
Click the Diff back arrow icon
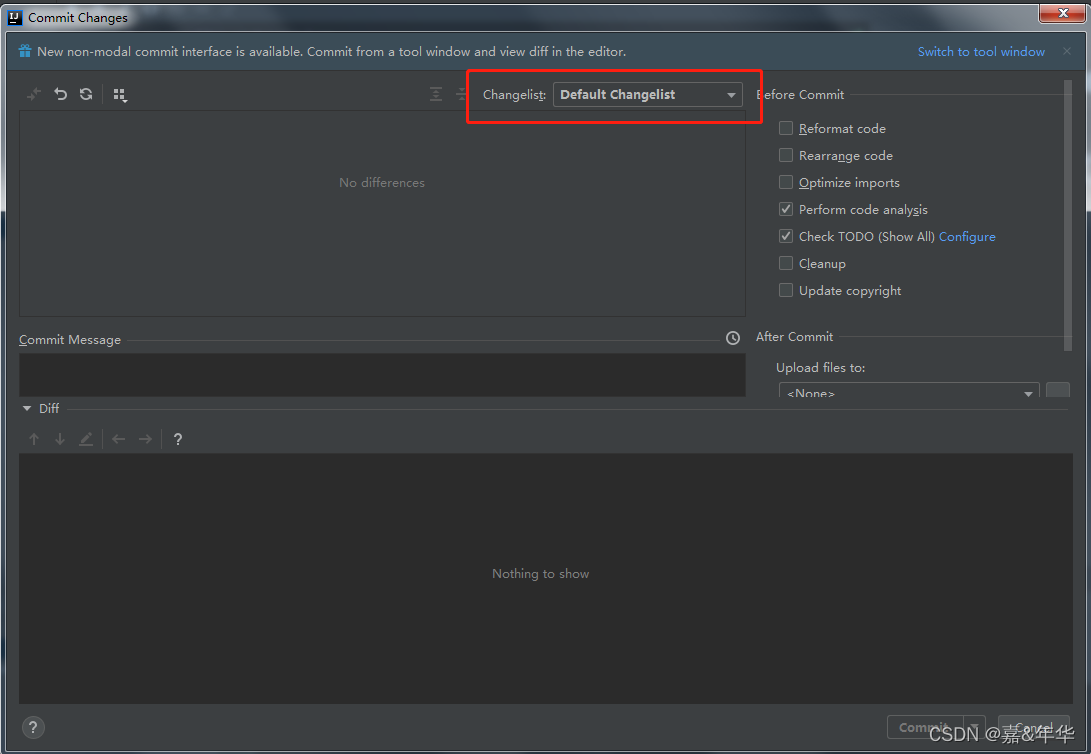119,439
